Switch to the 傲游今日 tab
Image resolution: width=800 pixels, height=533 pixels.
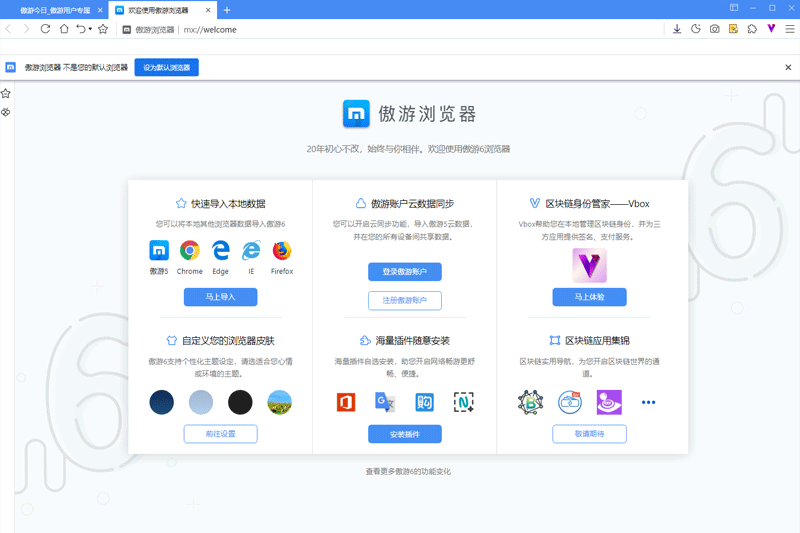pyautogui.click(x=55, y=10)
